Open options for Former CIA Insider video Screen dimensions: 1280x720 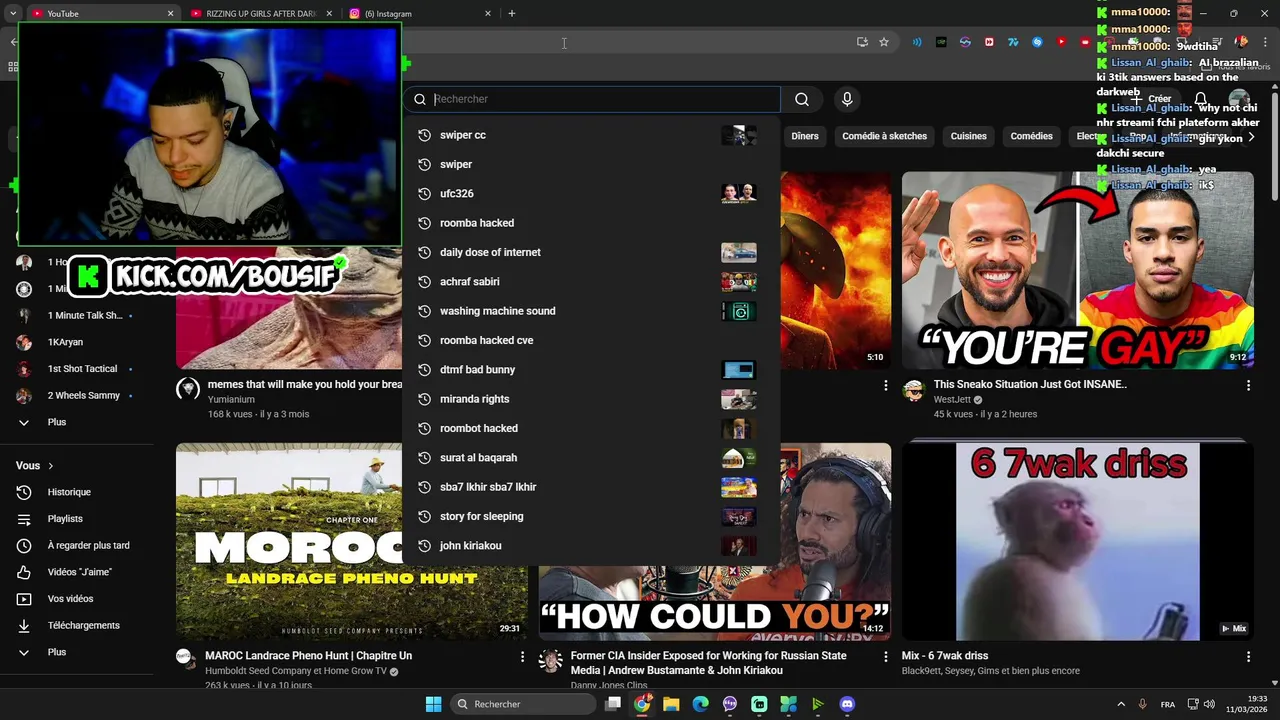[885, 657]
